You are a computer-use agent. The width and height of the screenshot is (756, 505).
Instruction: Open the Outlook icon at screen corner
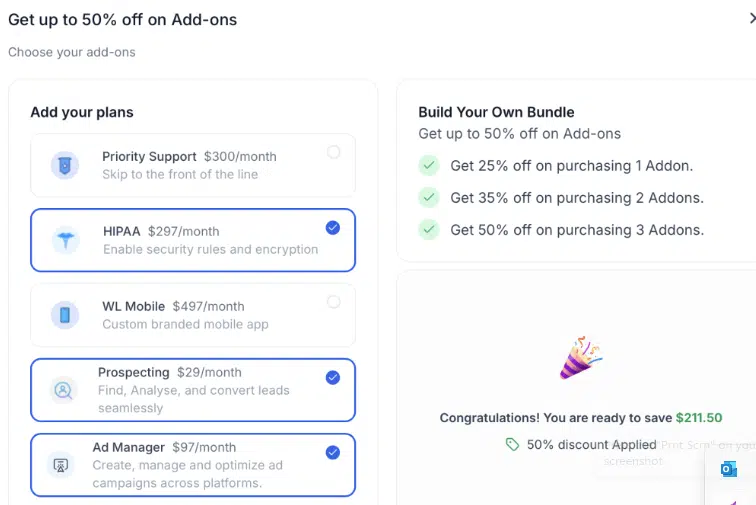(x=729, y=469)
